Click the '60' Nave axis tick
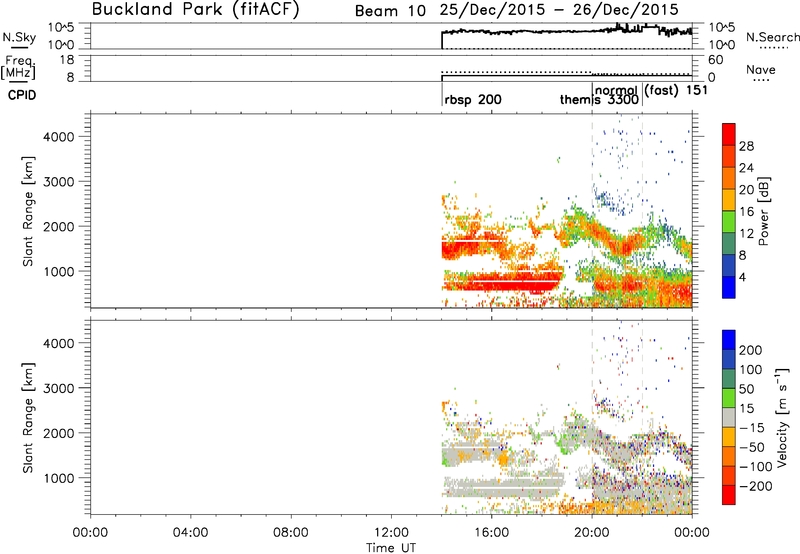The image size is (800, 554). (715, 60)
